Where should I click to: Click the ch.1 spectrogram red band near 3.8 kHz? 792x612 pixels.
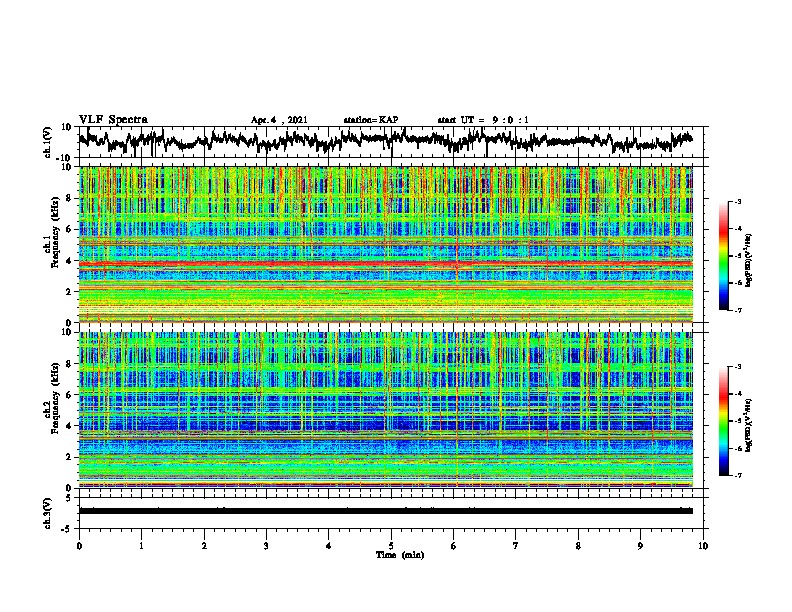tap(385, 264)
